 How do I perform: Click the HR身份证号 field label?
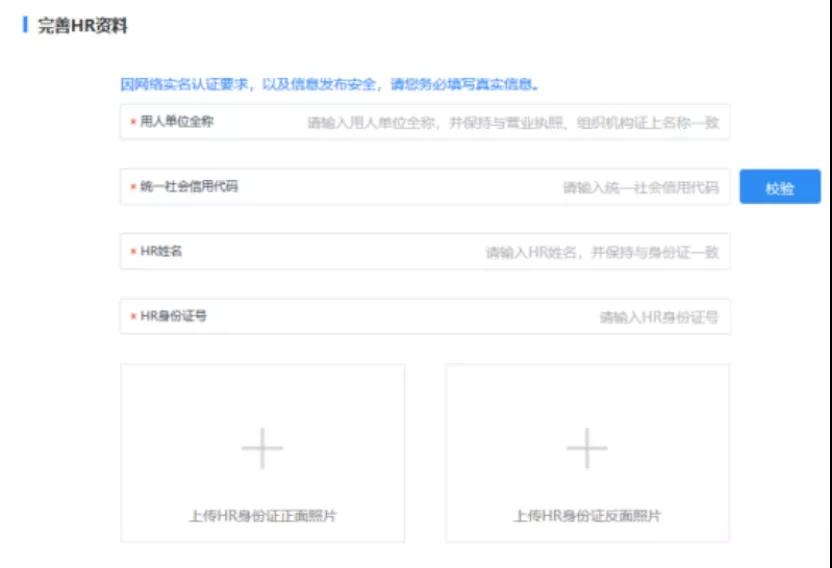[174, 317]
